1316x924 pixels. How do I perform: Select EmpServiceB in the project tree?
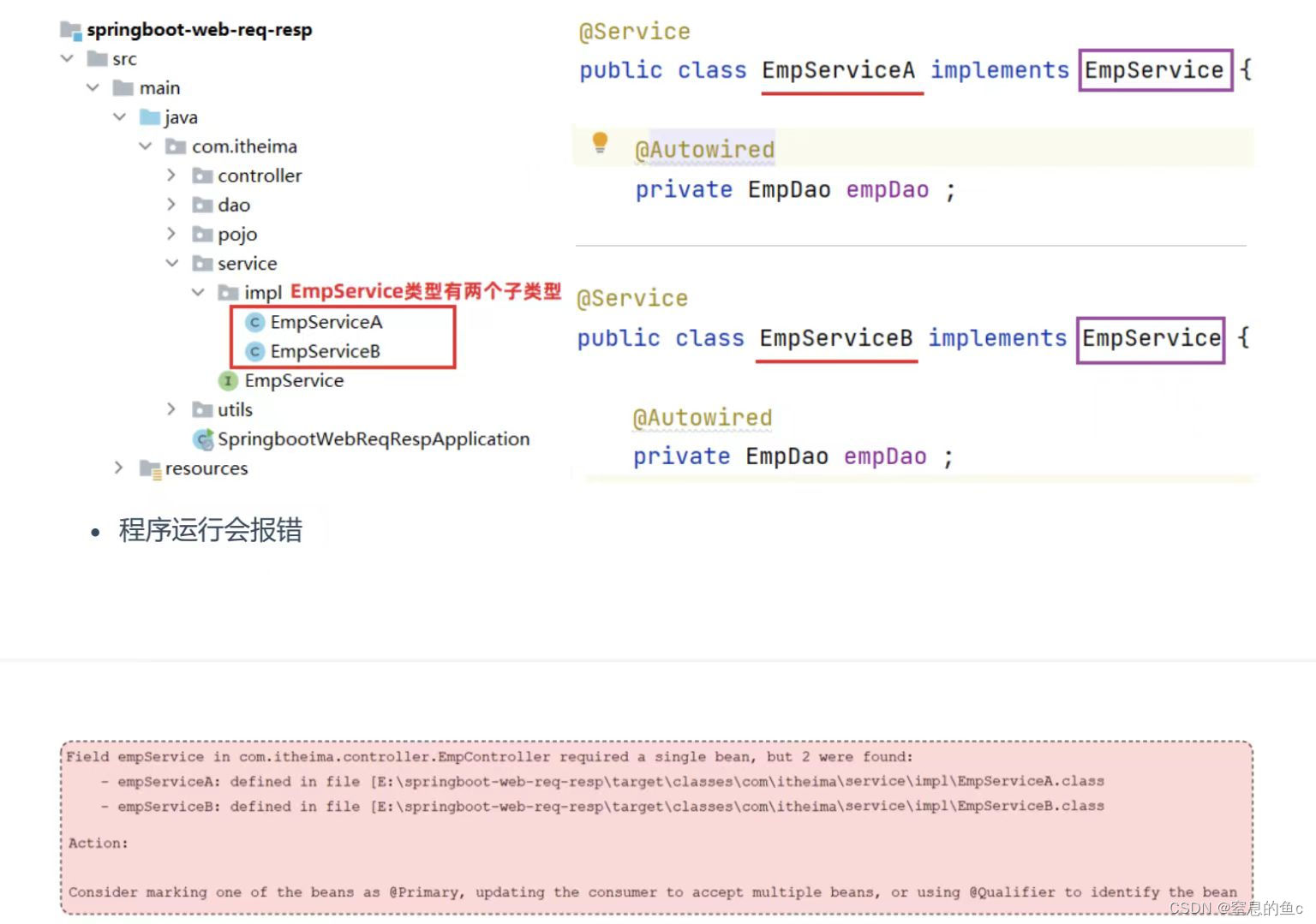(326, 351)
